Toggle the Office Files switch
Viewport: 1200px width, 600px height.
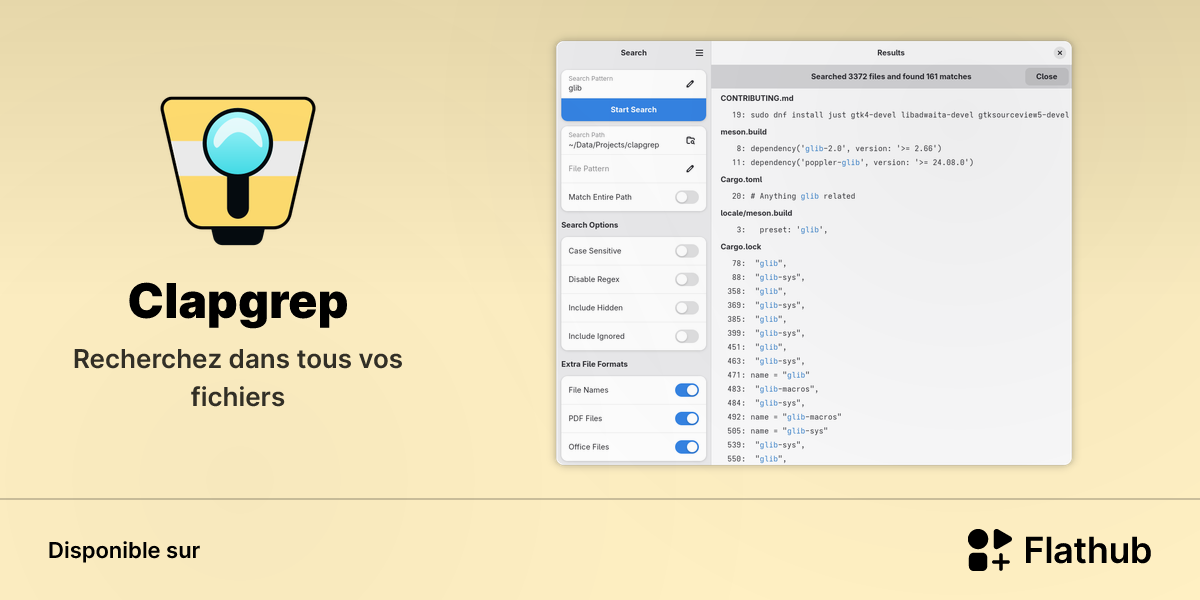pyautogui.click(x=687, y=447)
